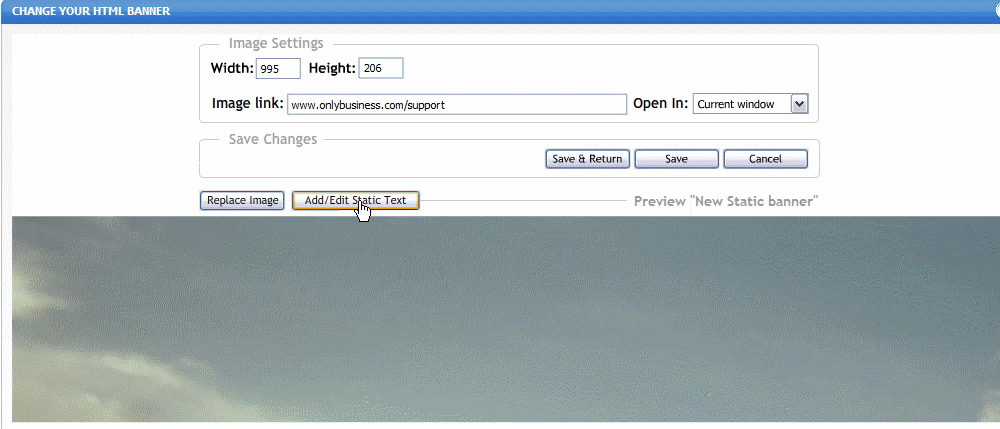Click 'CHANGE YOUR HTML BANNER' title text

click(91, 11)
